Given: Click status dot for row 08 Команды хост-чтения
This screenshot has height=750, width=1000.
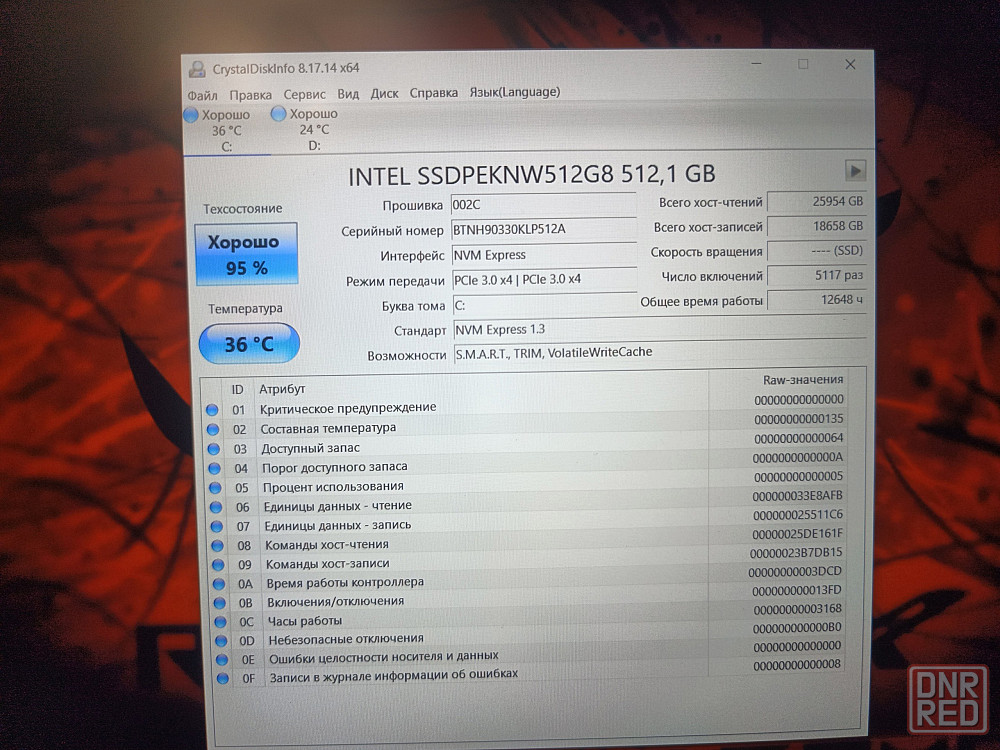Looking at the screenshot, I should (x=217, y=546).
